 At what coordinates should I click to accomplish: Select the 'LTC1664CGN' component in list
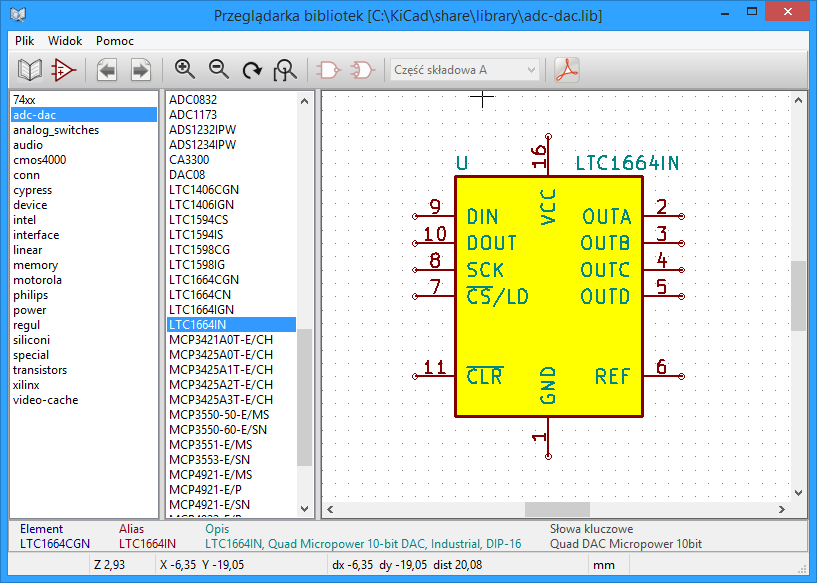click(204, 280)
